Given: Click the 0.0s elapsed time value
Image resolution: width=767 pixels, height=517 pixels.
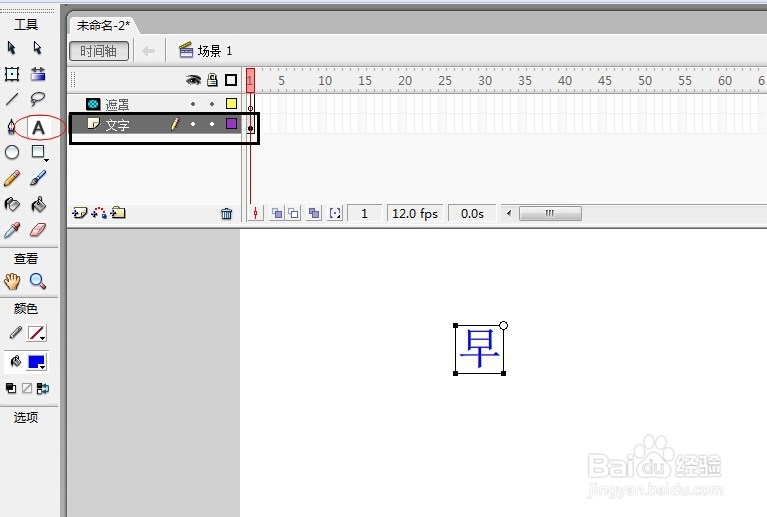Looking at the screenshot, I should pyautogui.click(x=472, y=214).
